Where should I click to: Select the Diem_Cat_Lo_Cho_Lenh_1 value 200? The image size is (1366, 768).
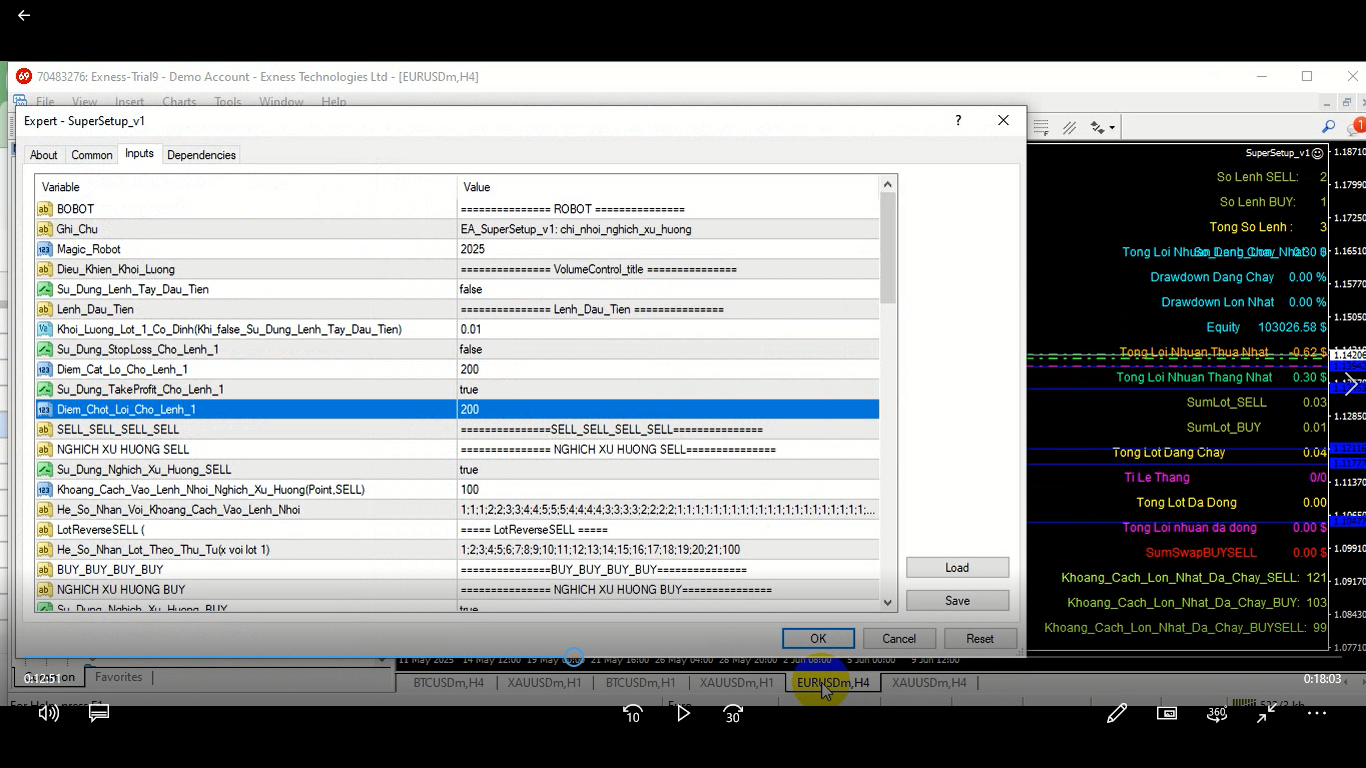668,369
